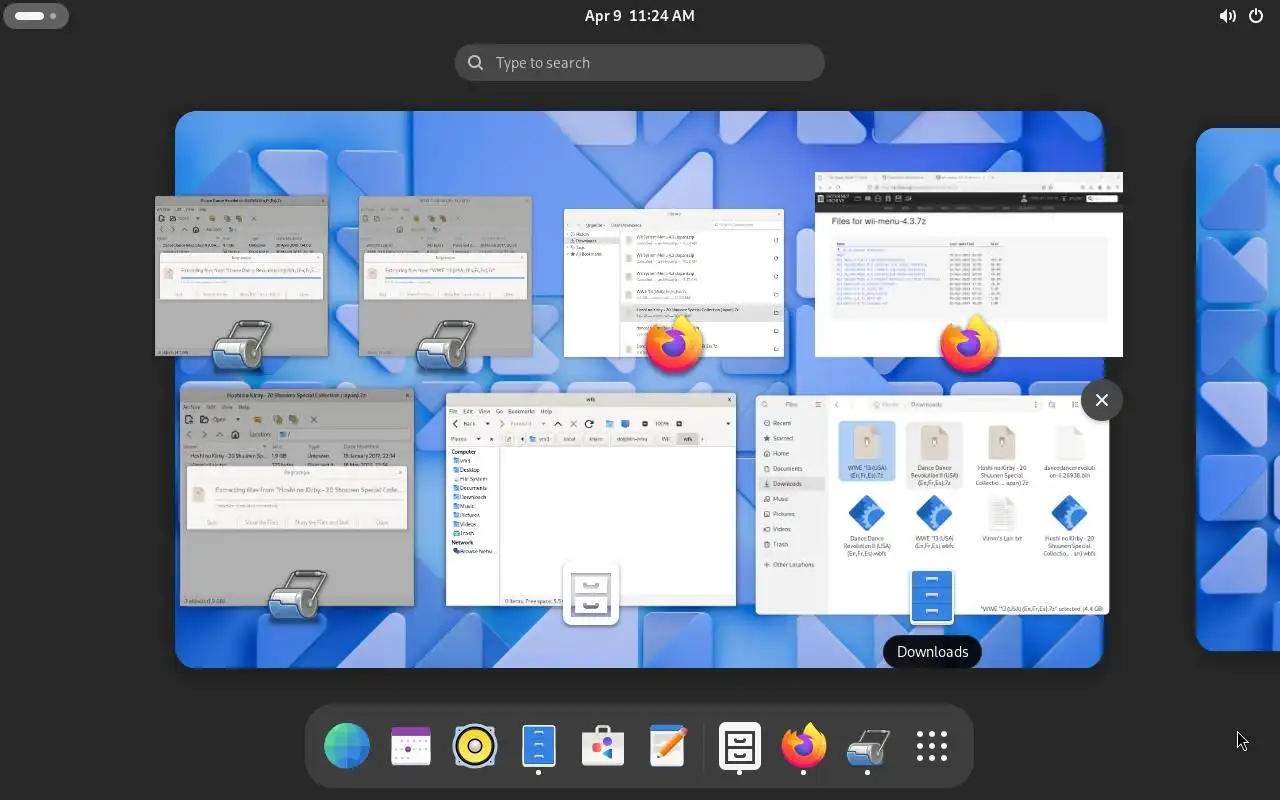This screenshot has width=1280, height=800.
Task: Activate Firefox Library downloads window
Action: click(674, 283)
